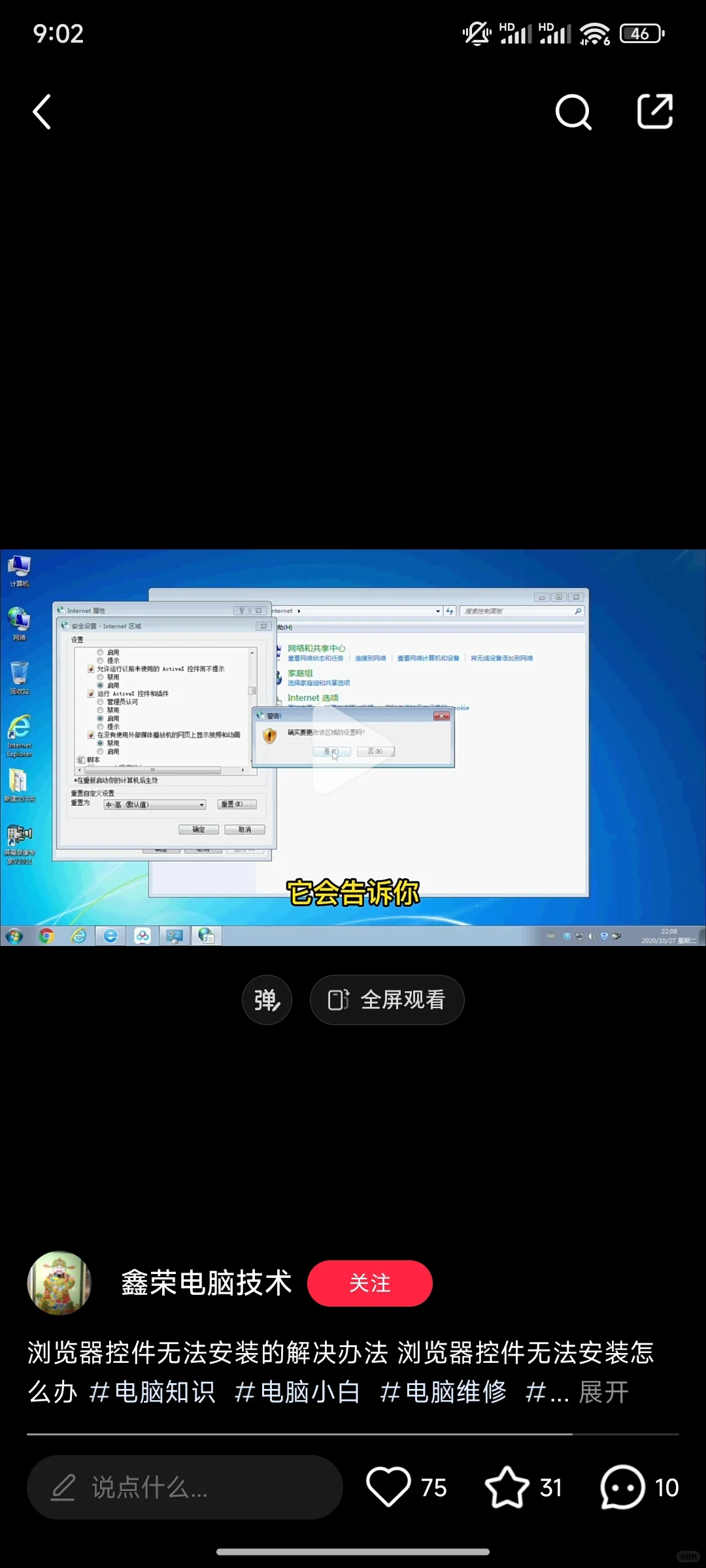
Task: Tap the caption text 浏览器控件无法安装的解决办法
Action: [208, 1352]
